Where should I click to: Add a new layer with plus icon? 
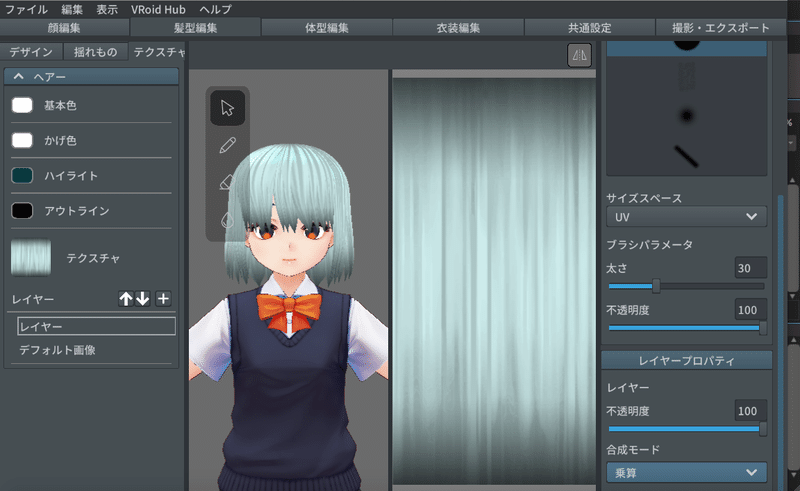163,299
